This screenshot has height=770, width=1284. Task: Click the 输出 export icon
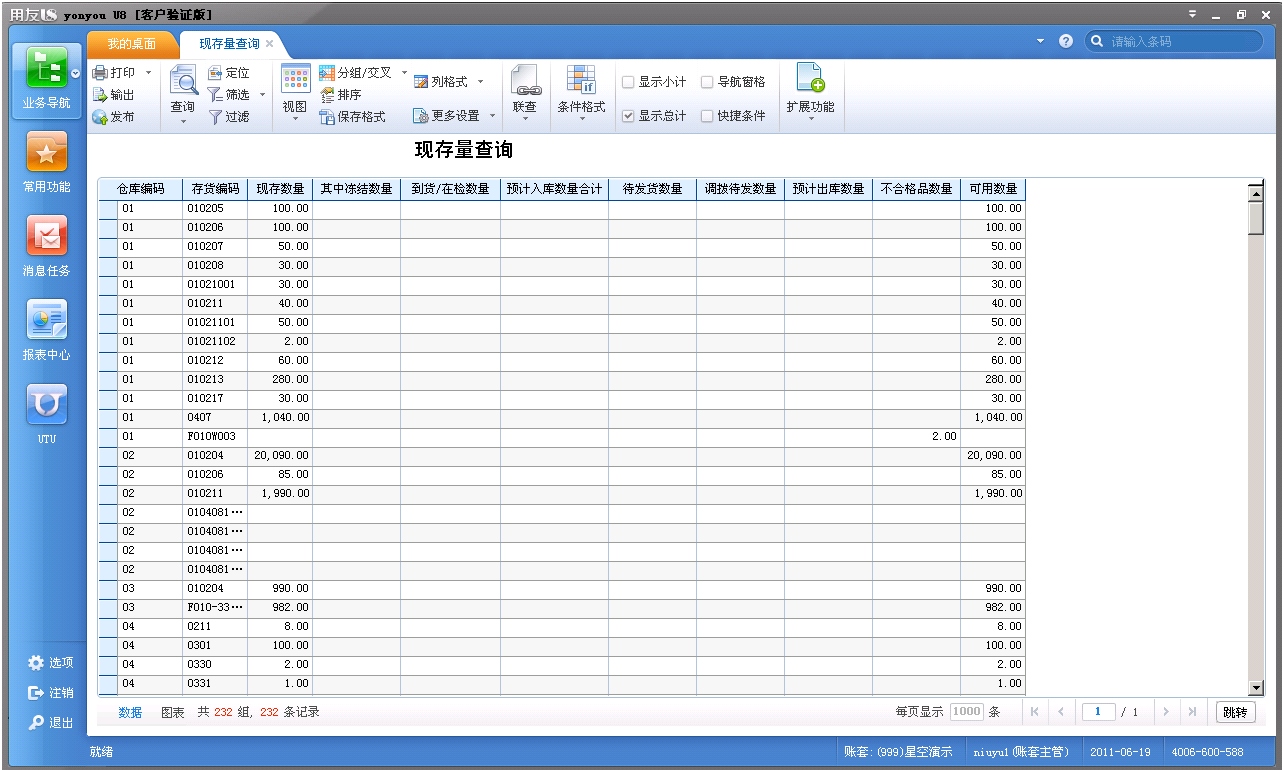(100, 95)
